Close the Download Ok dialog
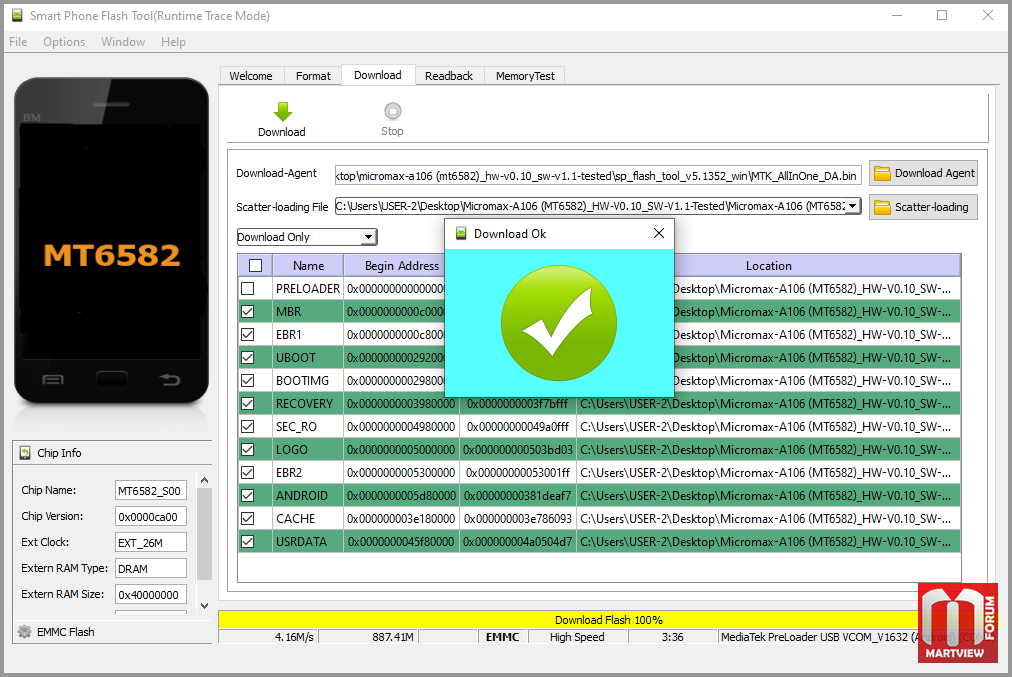 [x=658, y=233]
